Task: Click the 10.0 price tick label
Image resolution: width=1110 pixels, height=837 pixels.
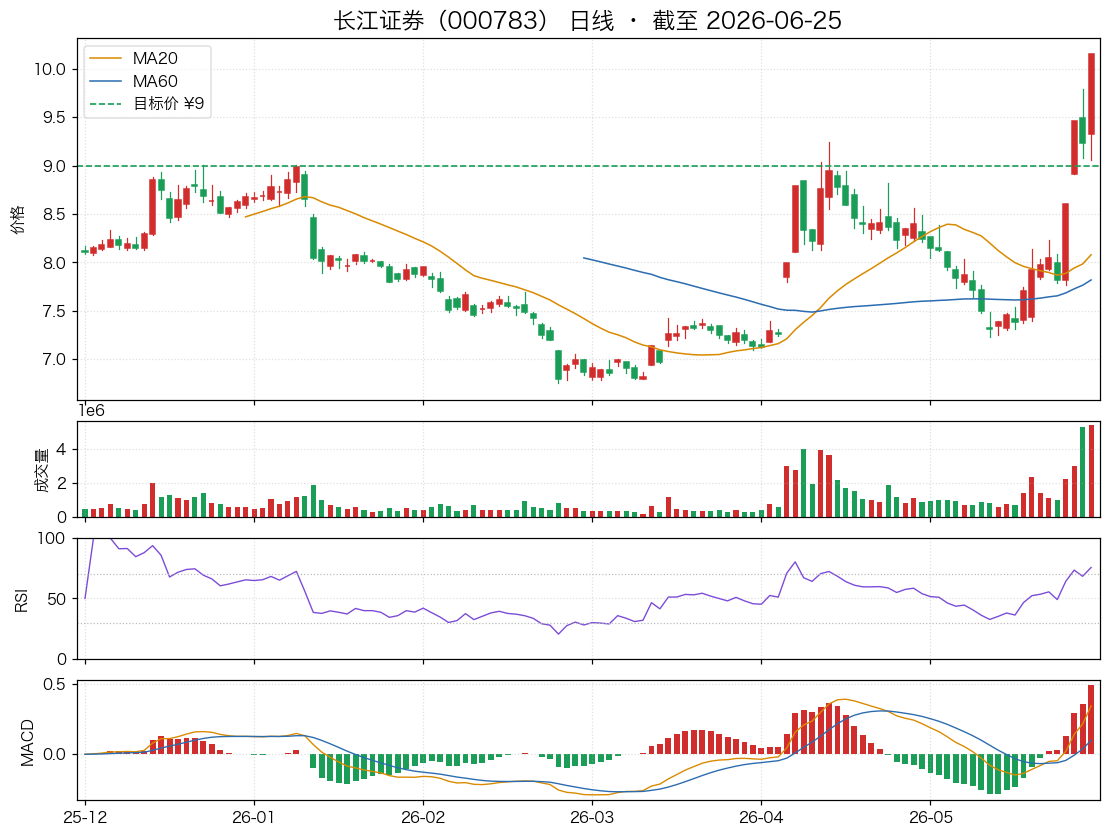Action: tap(50, 69)
